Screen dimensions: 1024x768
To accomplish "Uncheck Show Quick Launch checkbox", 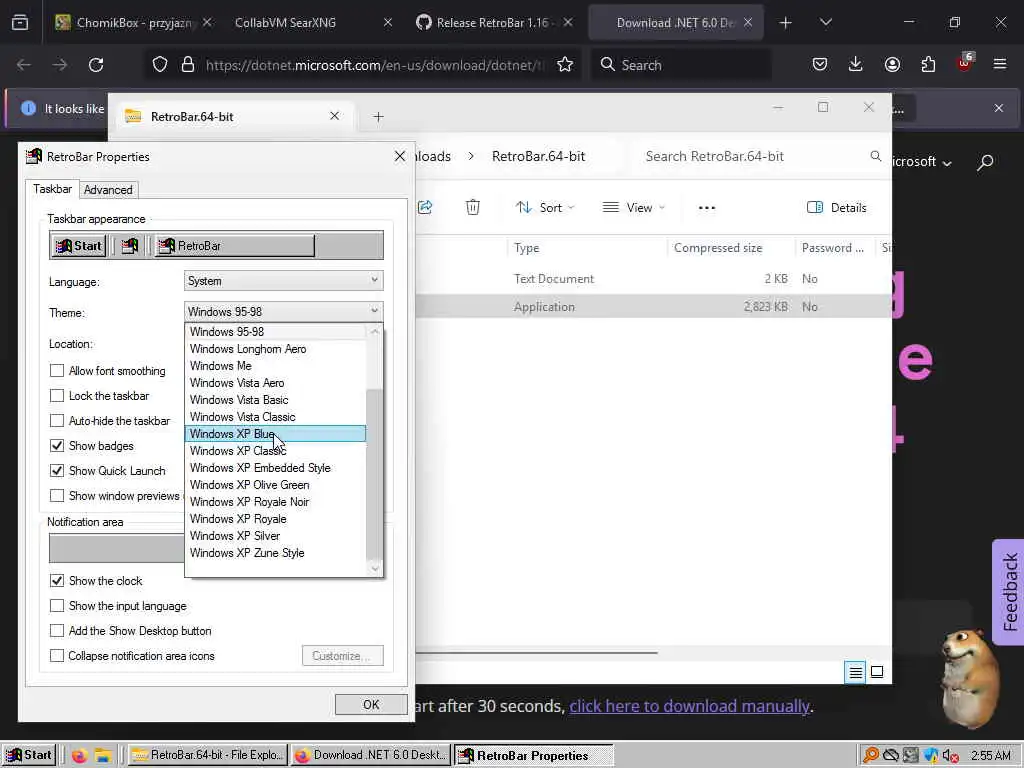I will click(x=57, y=471).
